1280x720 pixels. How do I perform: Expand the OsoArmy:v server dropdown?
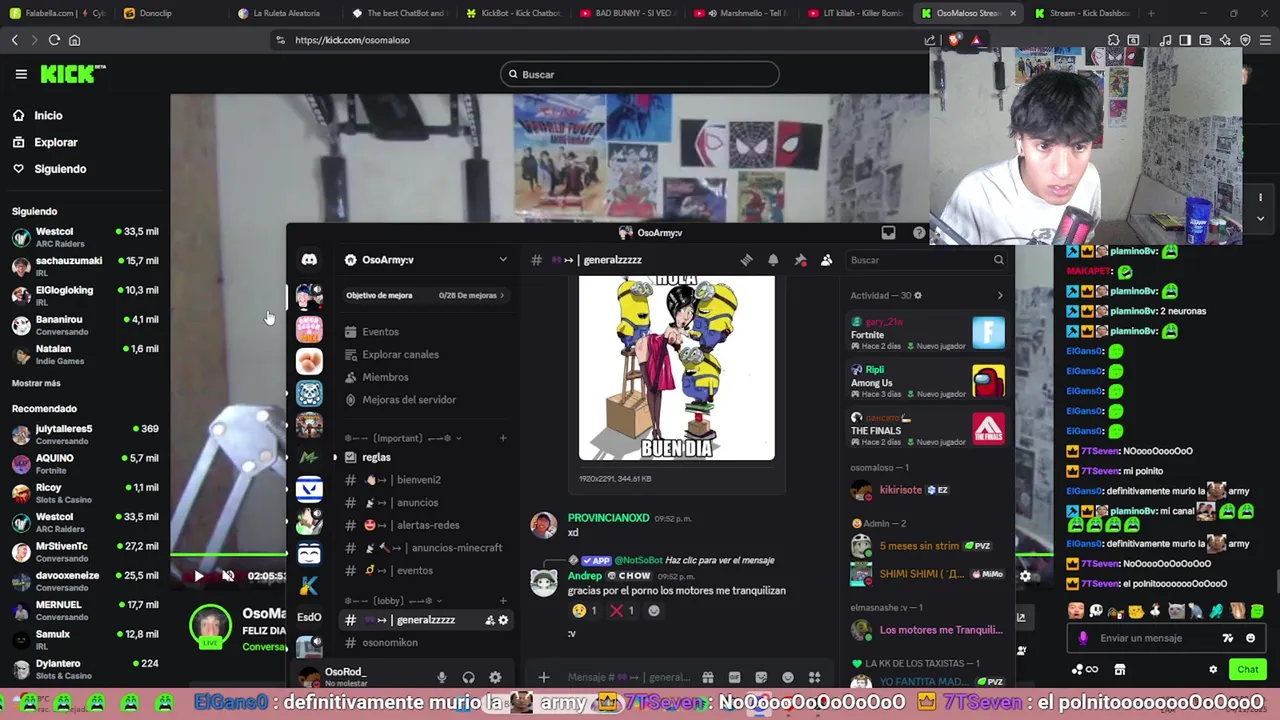[x=503, y=260]
